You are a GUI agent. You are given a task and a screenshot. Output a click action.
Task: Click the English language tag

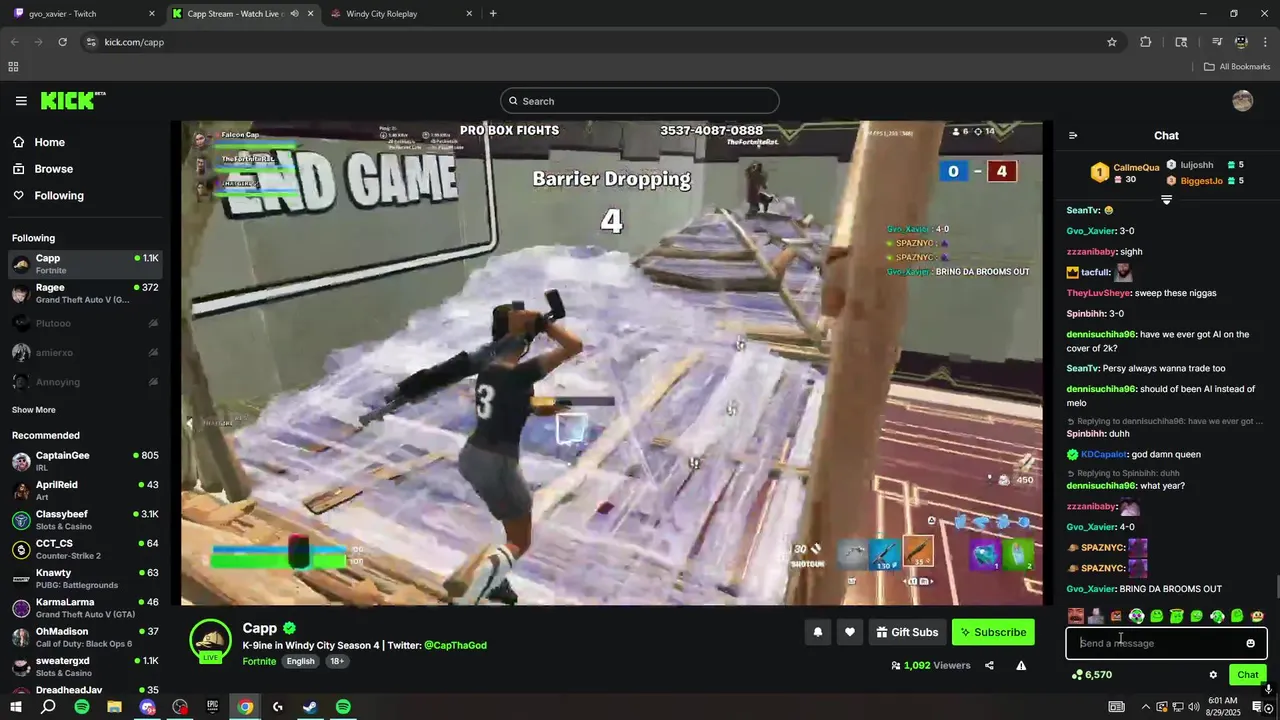(300, 661)
